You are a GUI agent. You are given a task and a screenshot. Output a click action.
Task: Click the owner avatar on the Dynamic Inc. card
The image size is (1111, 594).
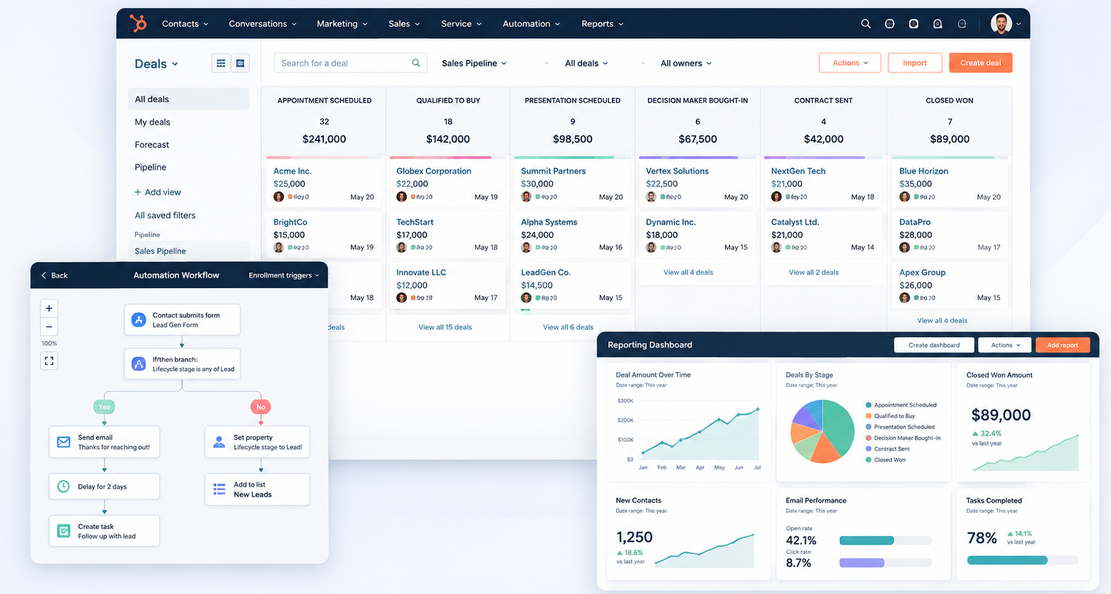(651, 247)
